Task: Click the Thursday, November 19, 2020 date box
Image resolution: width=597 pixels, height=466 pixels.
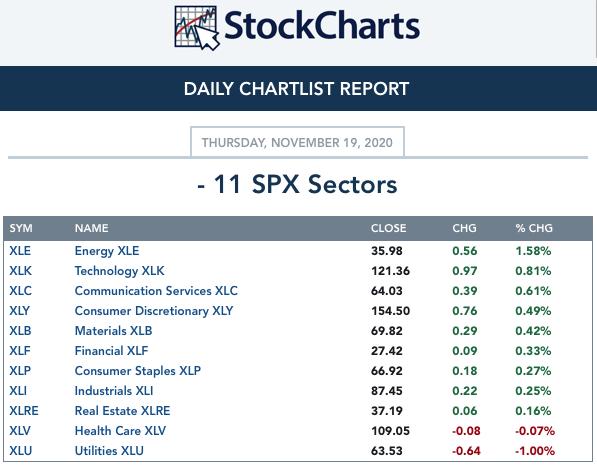Action: [297, 142]
